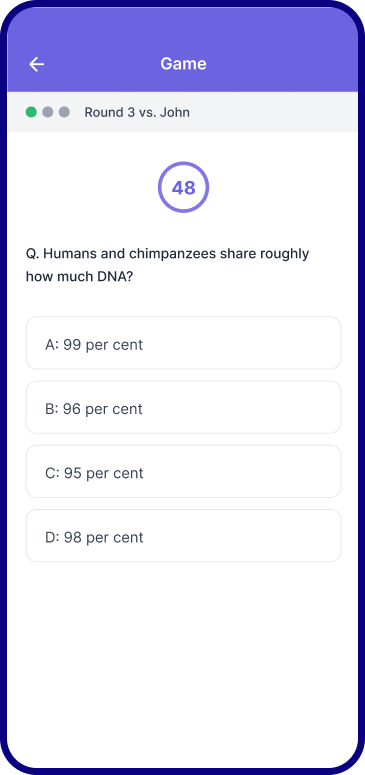Click the second gray round indicator dot

coord(47,112)
